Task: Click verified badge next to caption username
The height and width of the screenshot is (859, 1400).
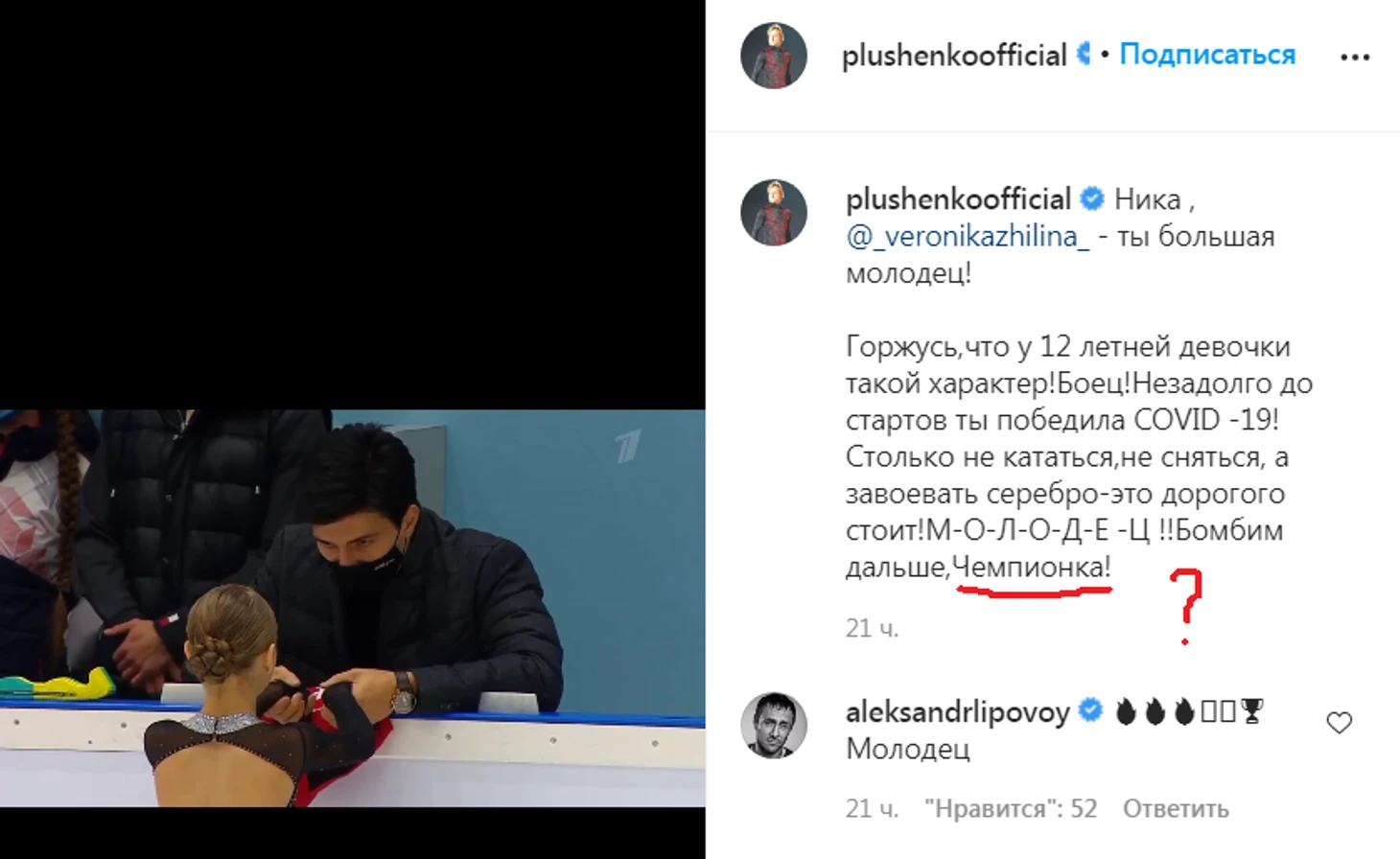Action: [1091, 199]
